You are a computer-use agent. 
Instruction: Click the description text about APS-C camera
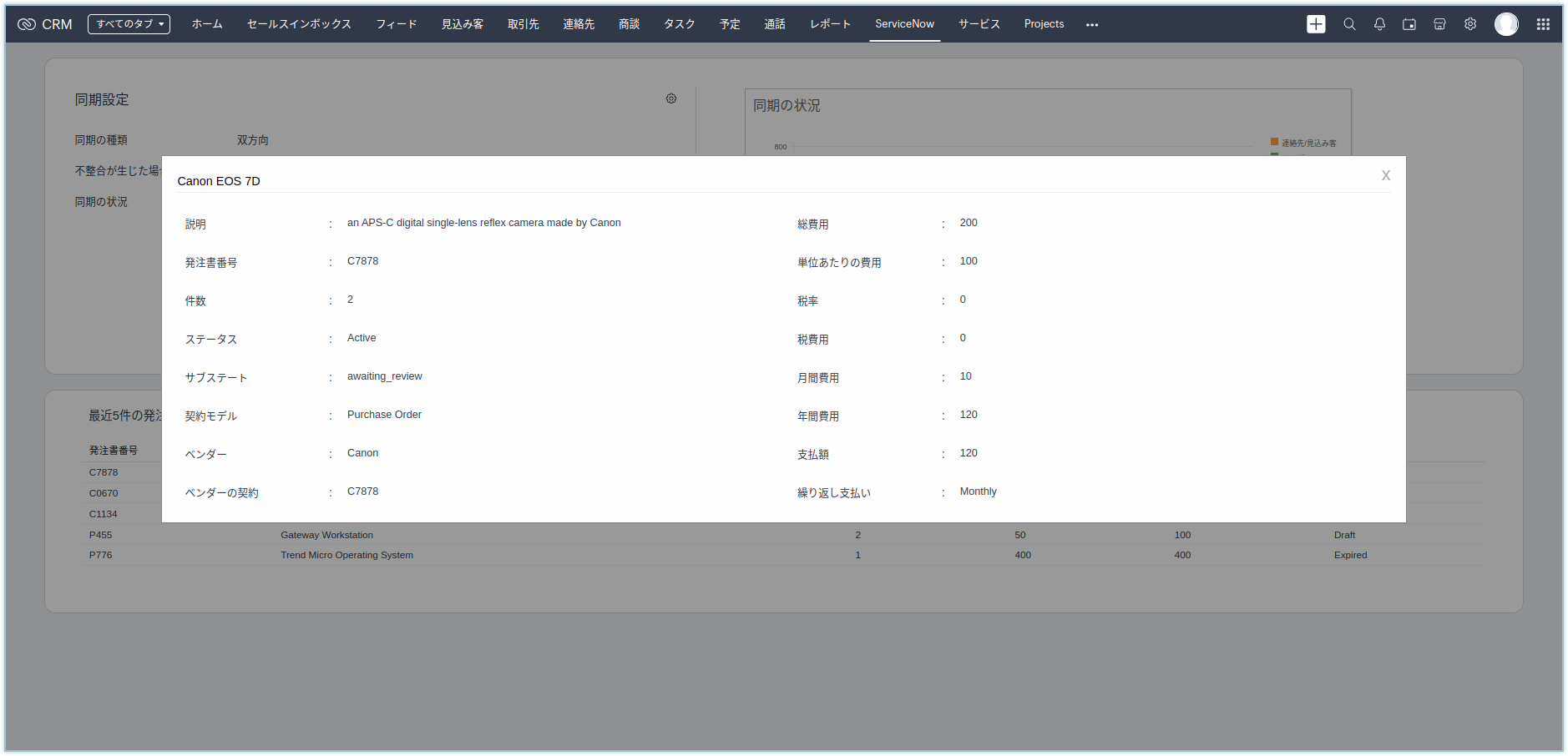tap(484, 223)
